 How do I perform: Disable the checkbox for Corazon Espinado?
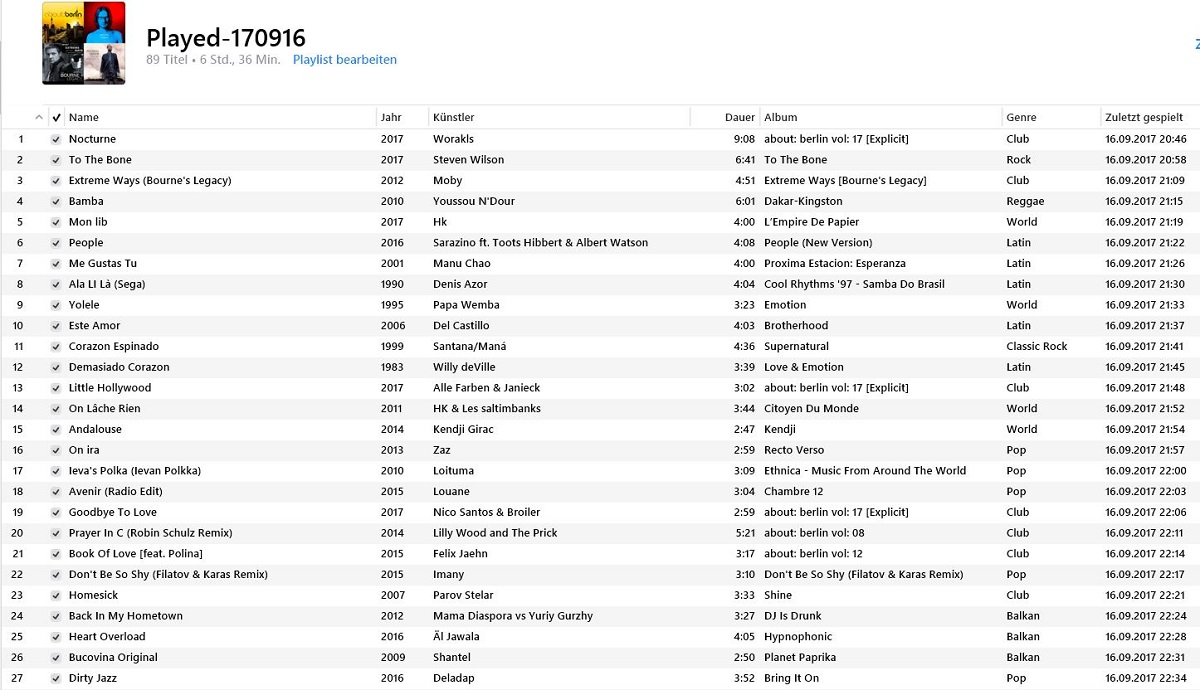pos(56,346)
